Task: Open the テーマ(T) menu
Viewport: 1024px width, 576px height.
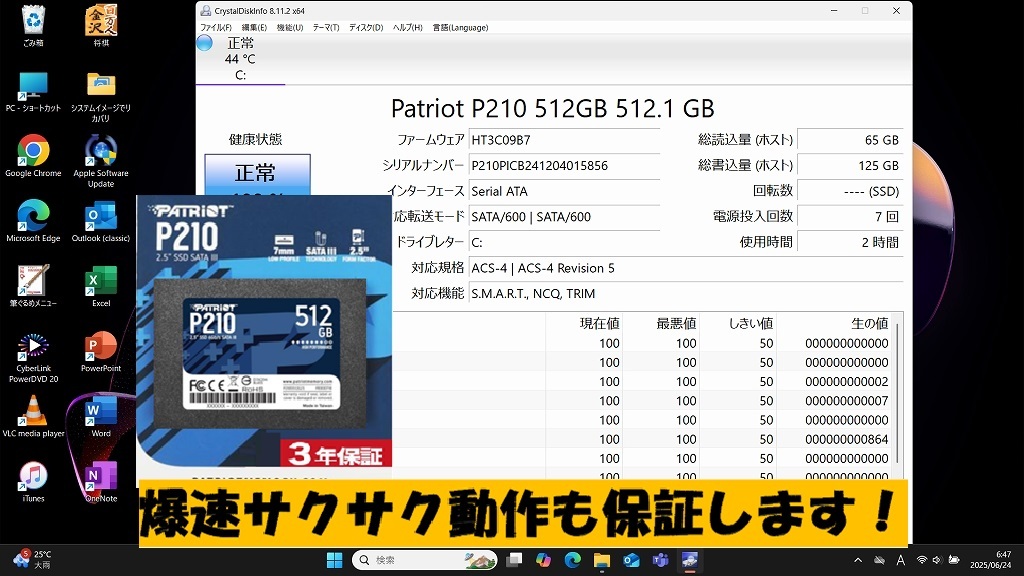Action: 326,27
